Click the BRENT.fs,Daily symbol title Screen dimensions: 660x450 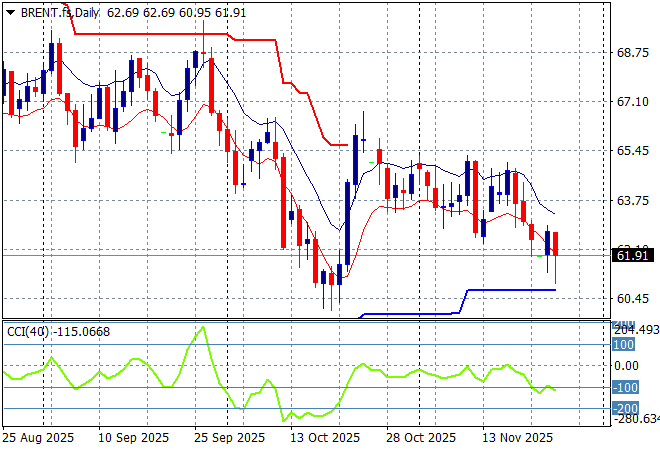pyautogui.click(x=60, y=13)
